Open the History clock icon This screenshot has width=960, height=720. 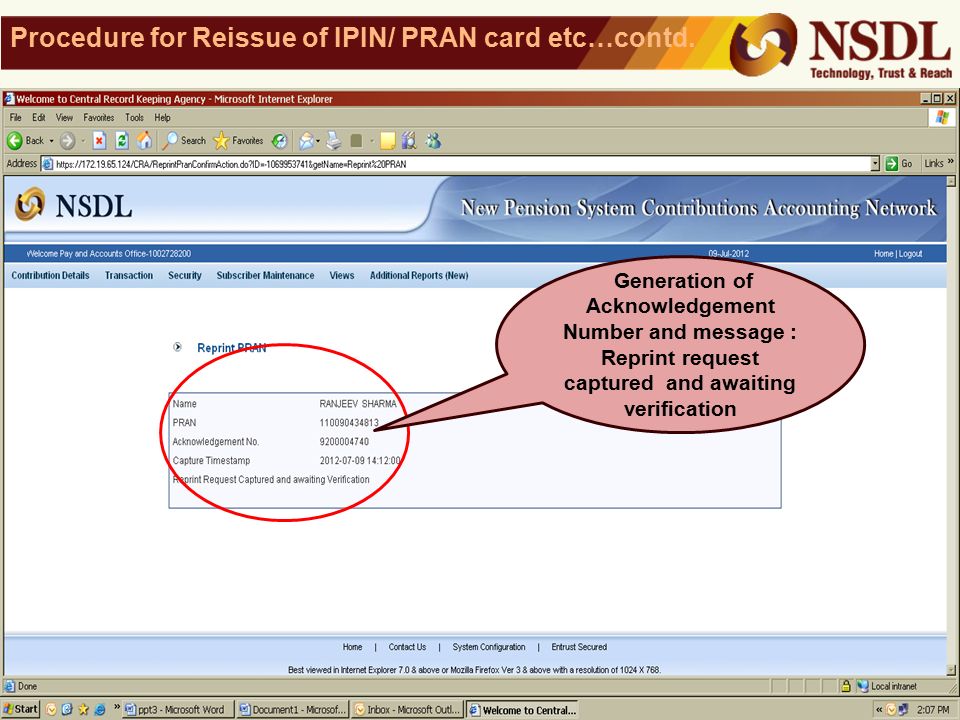279,141
